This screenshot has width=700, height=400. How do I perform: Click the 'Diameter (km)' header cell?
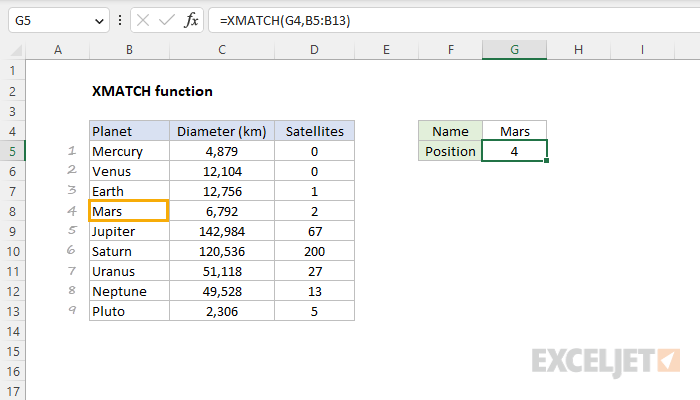(222, 131)
